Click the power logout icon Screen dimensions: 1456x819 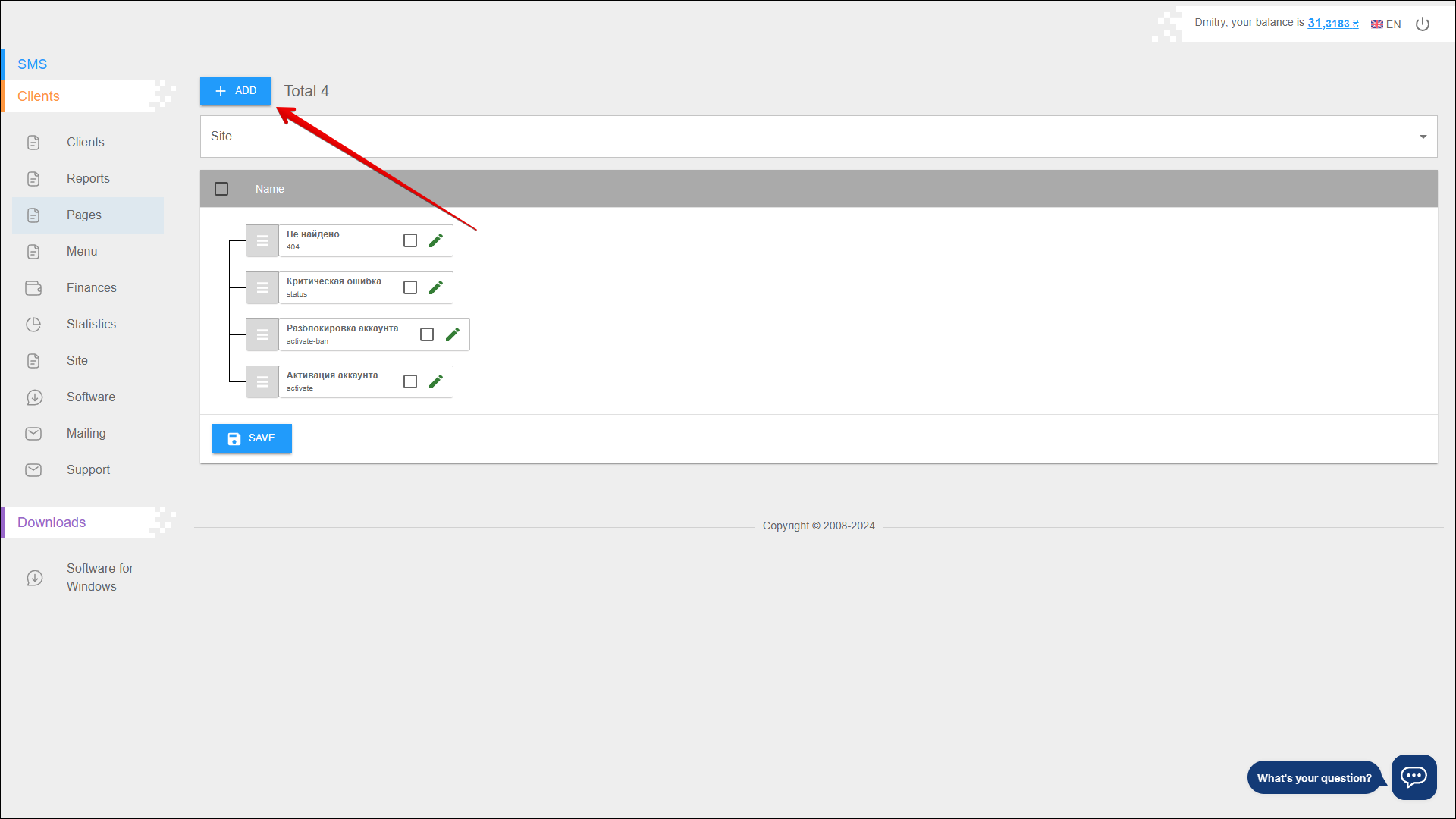click(x=1423, y=24)
